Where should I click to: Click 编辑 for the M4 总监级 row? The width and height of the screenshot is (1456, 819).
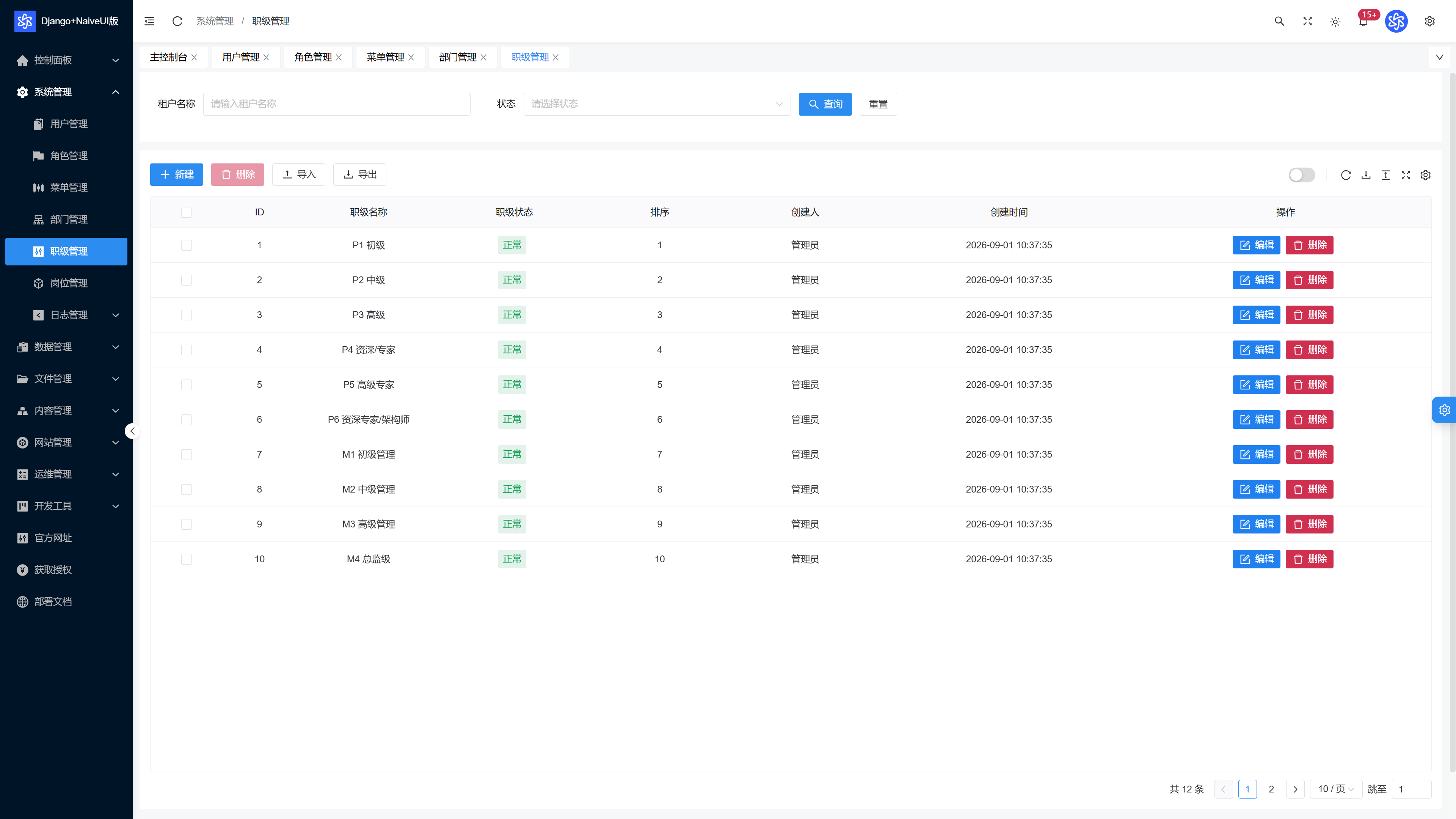coord(1256,559)
